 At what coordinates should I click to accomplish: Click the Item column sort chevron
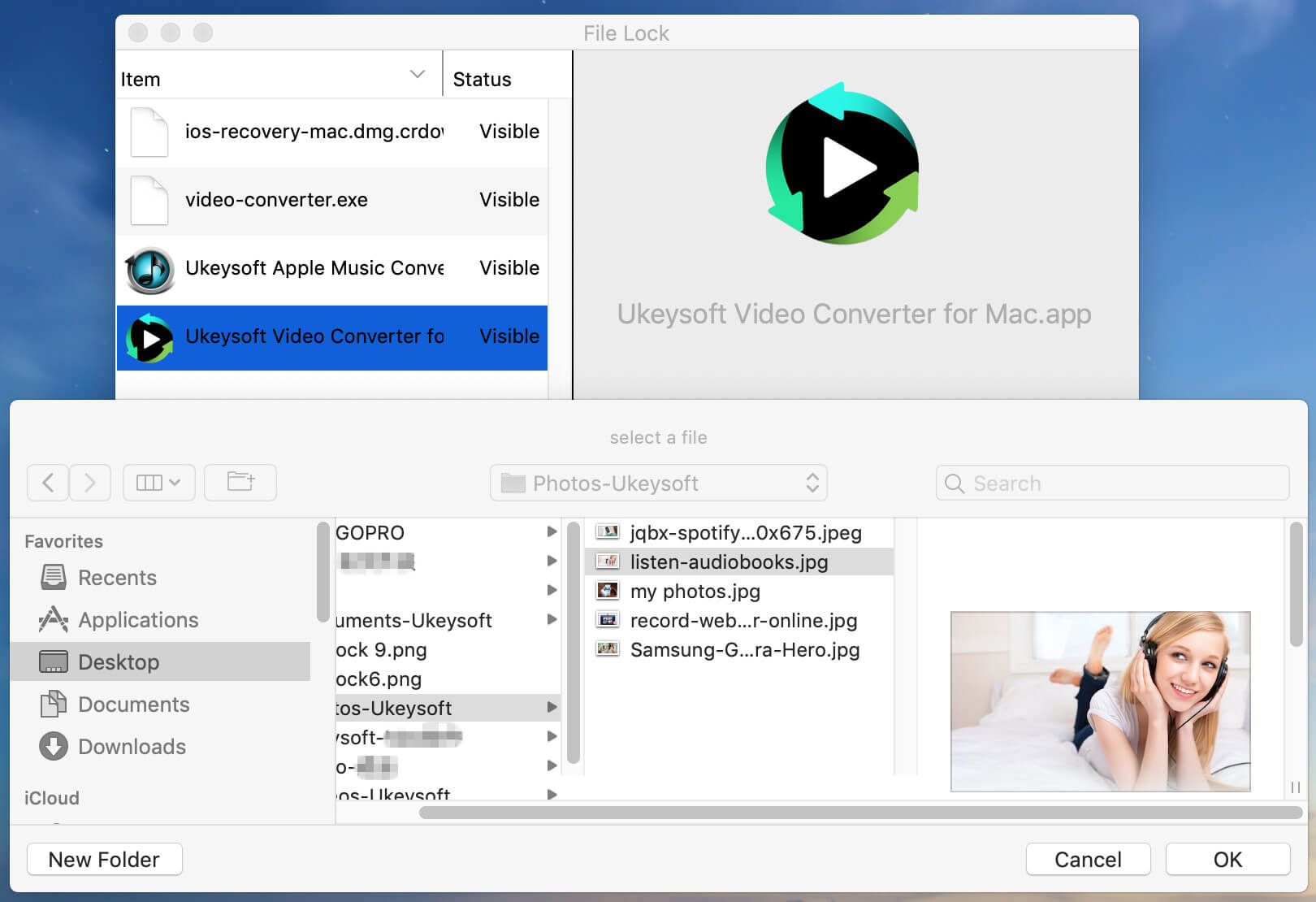(418, 74)
